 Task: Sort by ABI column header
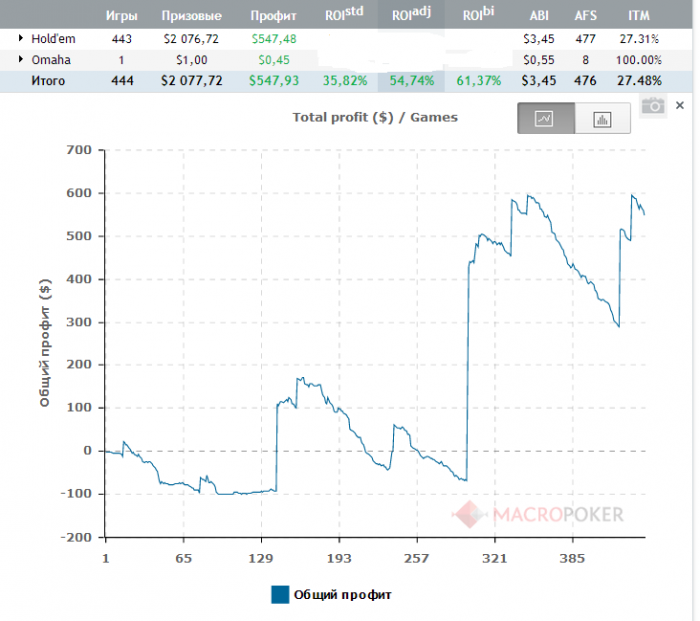click(x=539, y=16)
